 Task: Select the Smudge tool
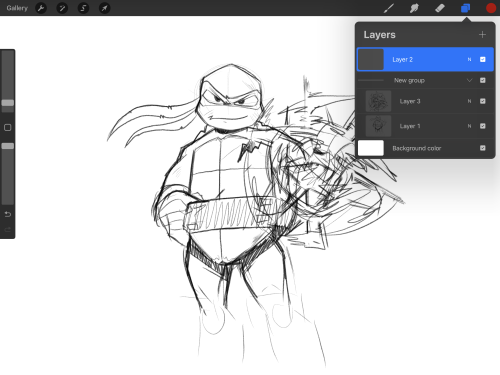click(x=414, y=8)
